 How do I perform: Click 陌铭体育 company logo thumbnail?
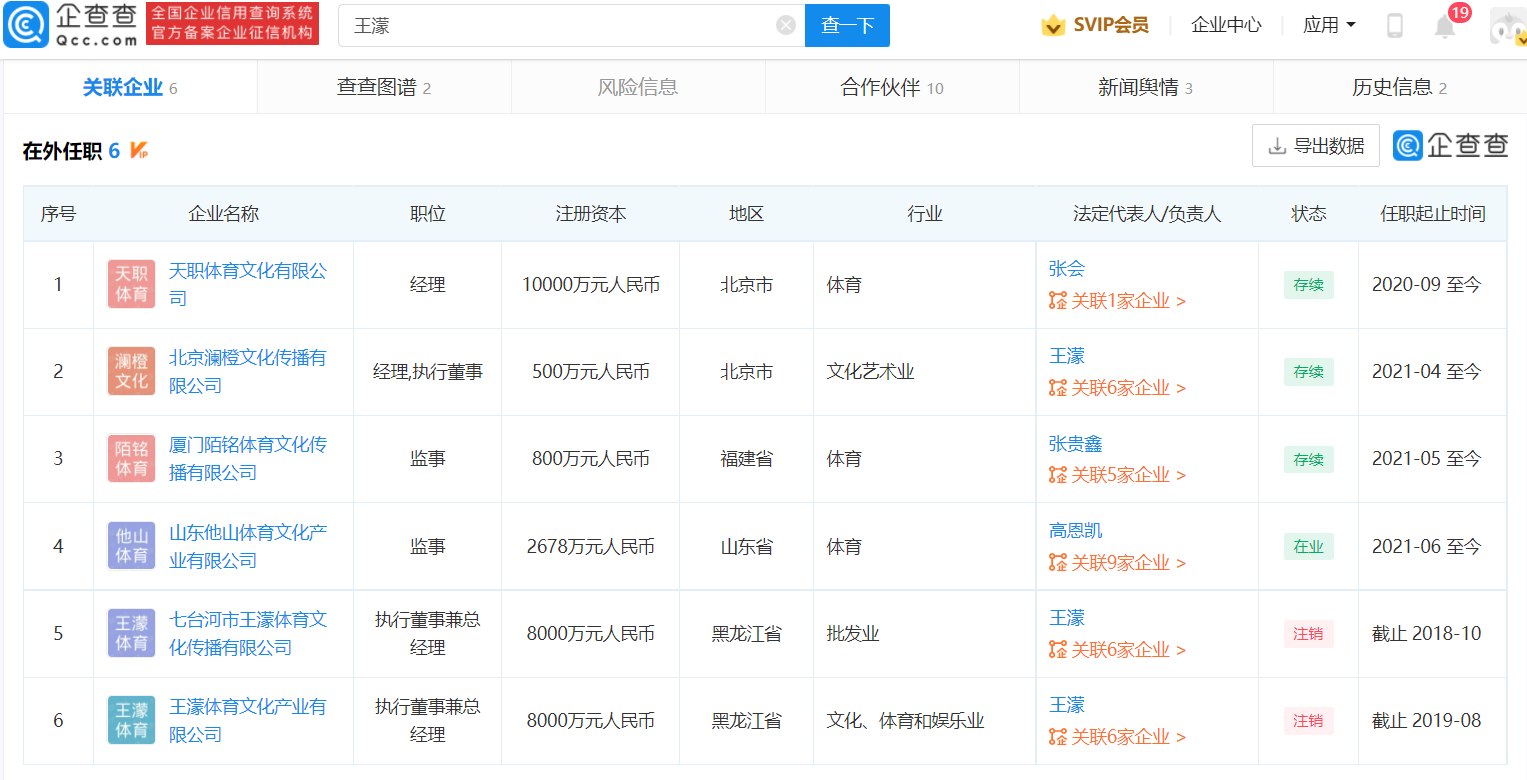pos(131,458)
